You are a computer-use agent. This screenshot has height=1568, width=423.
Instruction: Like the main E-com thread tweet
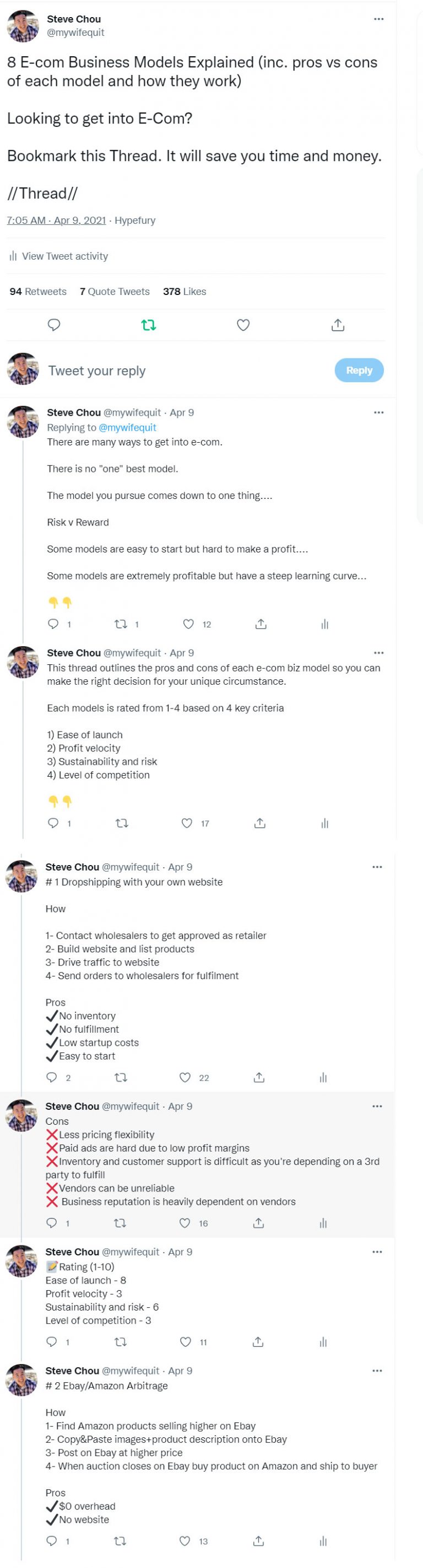pos(243,325)
